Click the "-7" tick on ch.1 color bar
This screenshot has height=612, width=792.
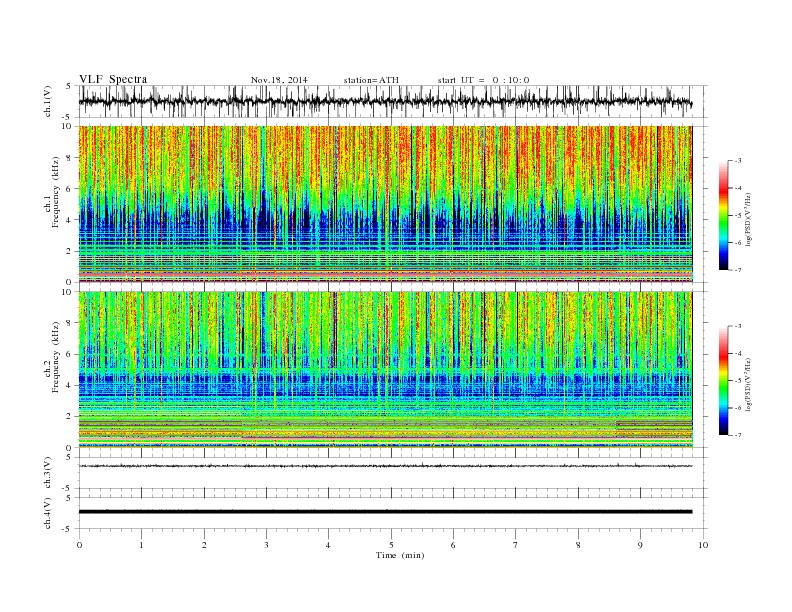click(738, 270)
